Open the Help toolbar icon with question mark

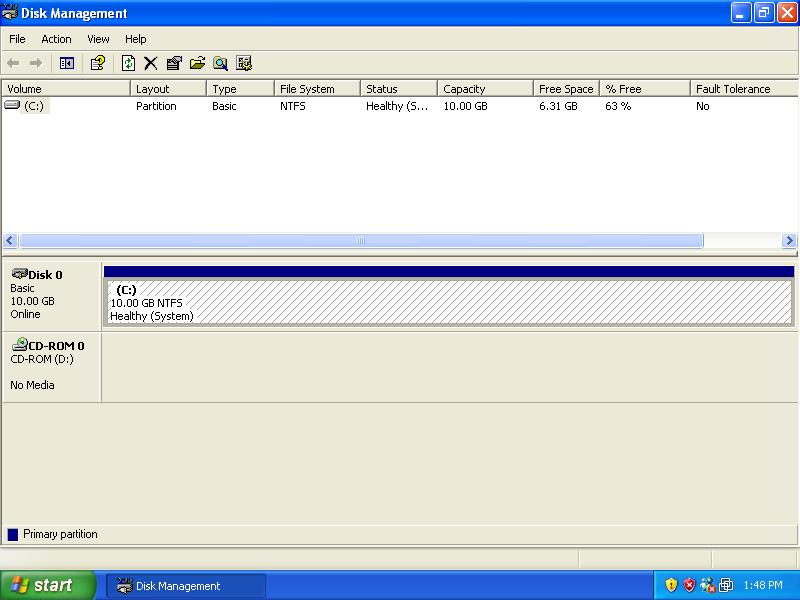(97, 63)
